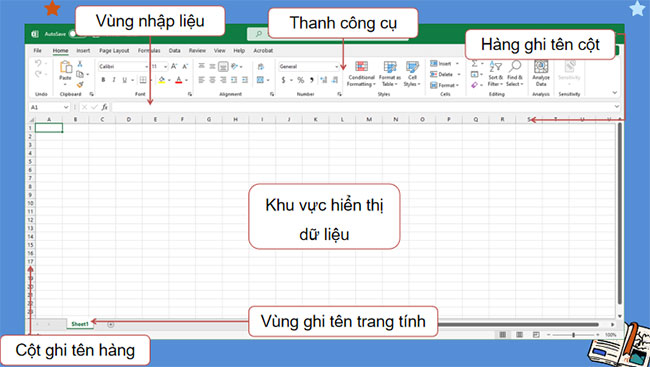Apply the yellow fill color bucket

(x=162, y=80)
